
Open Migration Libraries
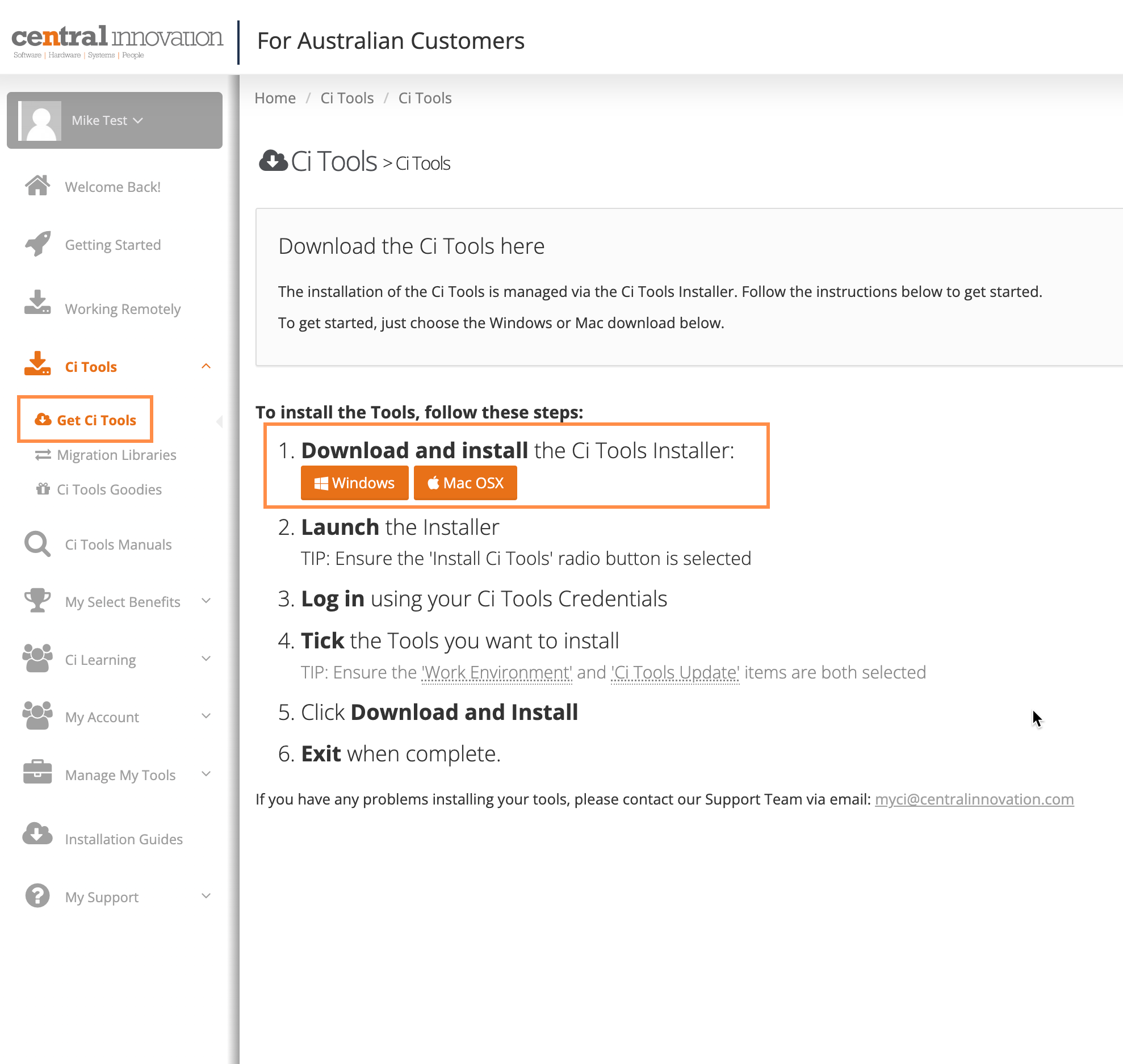point(116,455)
